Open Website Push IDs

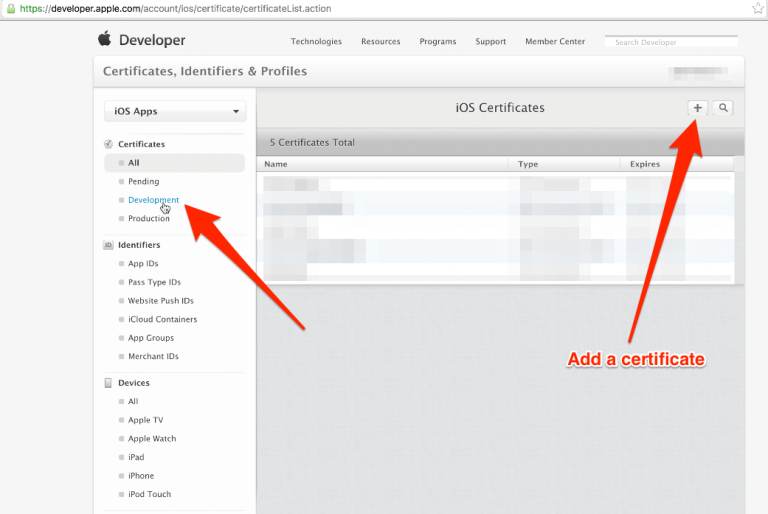tap(161, 301)
